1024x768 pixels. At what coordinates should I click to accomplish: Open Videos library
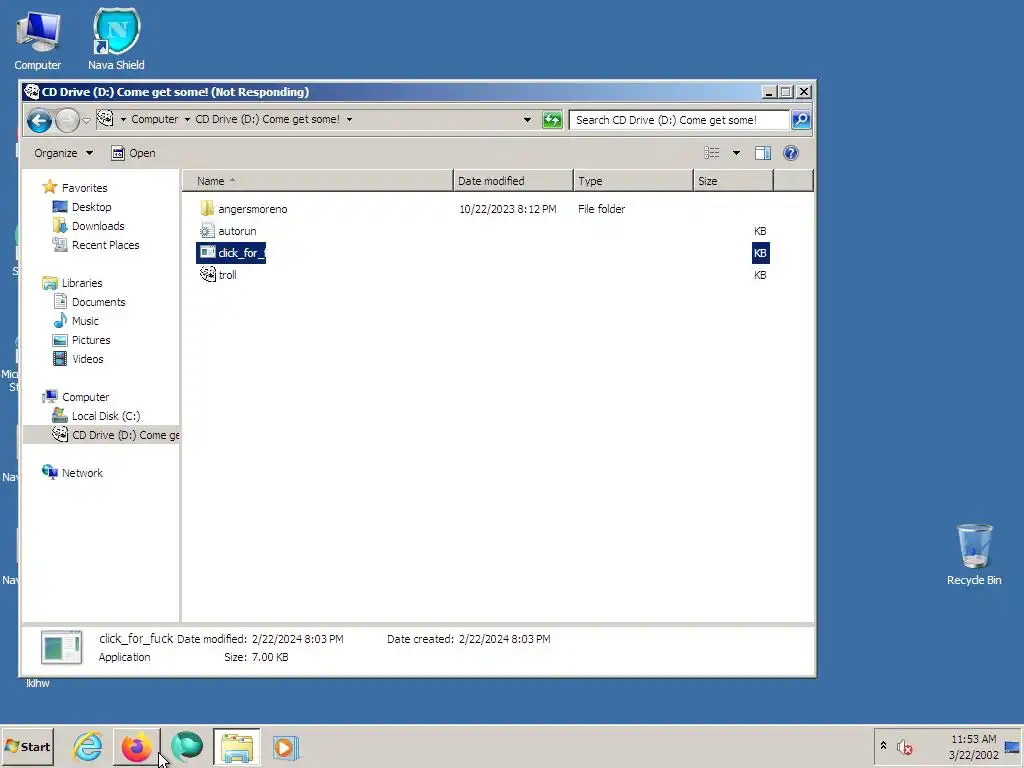pyautogui.click(x=78, y=359)
